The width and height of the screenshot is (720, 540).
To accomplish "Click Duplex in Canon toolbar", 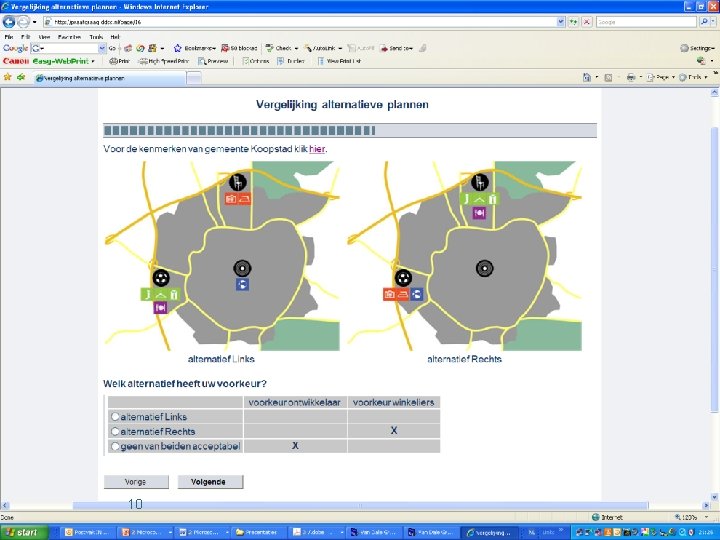I will click(291, 61).
